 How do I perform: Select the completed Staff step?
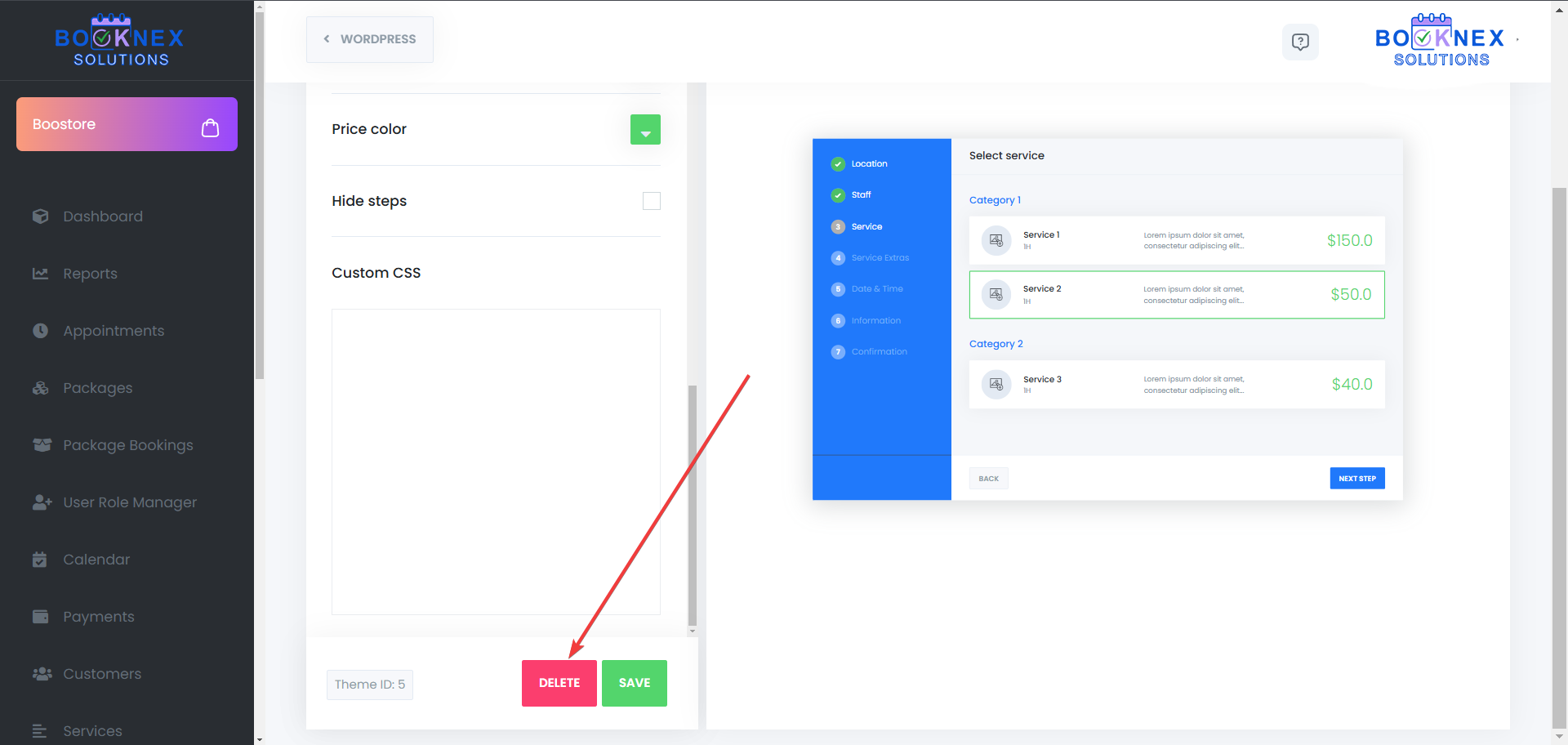click(x=860, y=195)
